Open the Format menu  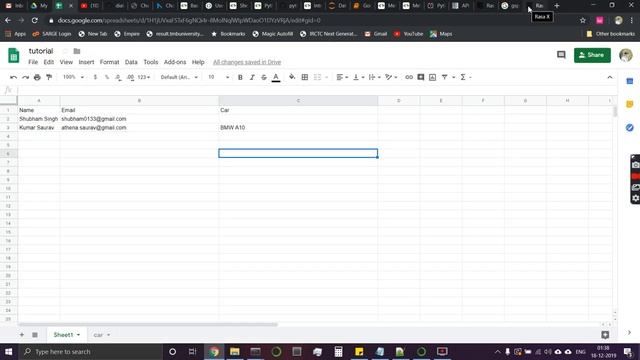[x=109, y=62]
